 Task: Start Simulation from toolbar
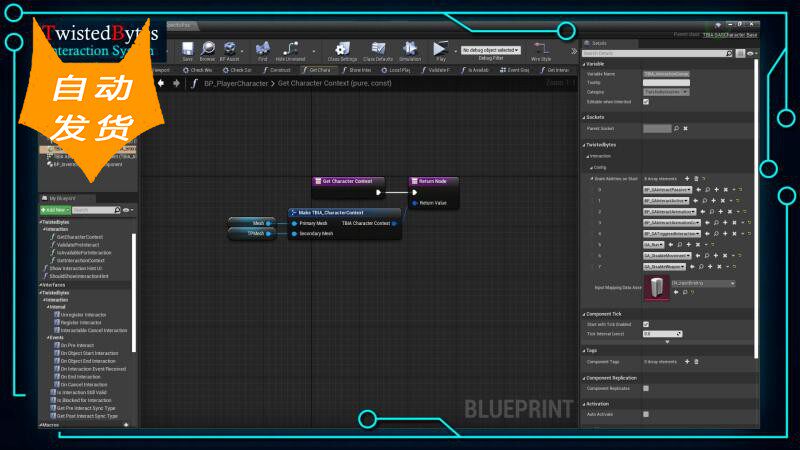tap(410, 52)
